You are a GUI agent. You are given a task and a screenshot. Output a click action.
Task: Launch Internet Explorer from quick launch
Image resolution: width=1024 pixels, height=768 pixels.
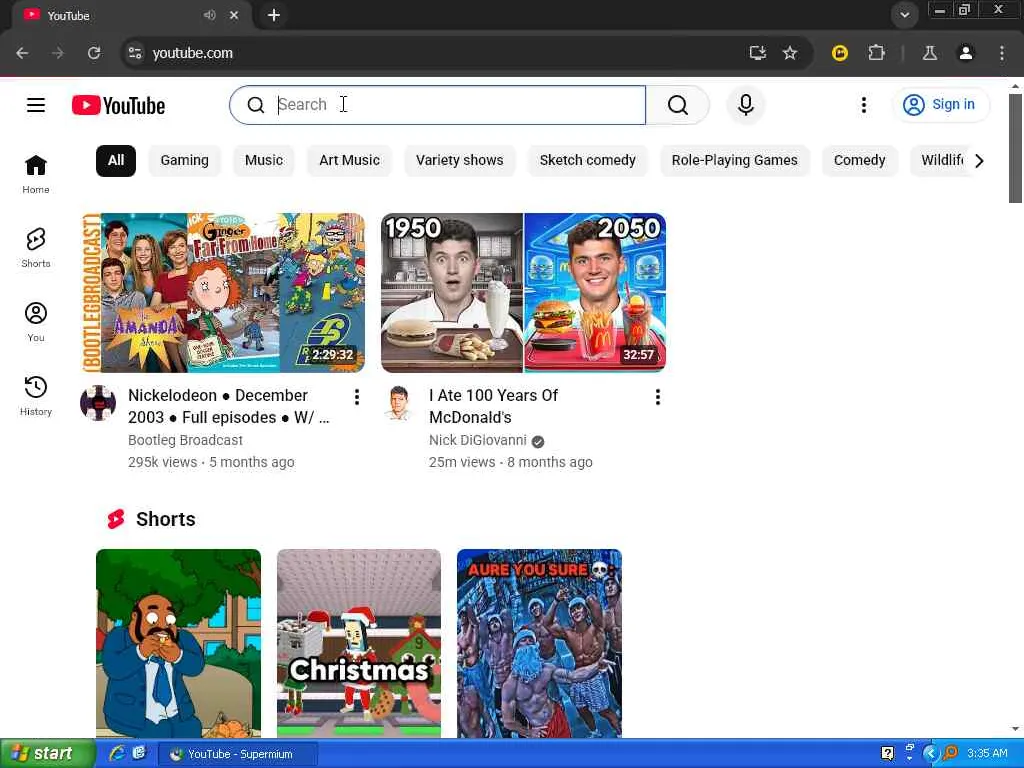[x=117, y=753]
